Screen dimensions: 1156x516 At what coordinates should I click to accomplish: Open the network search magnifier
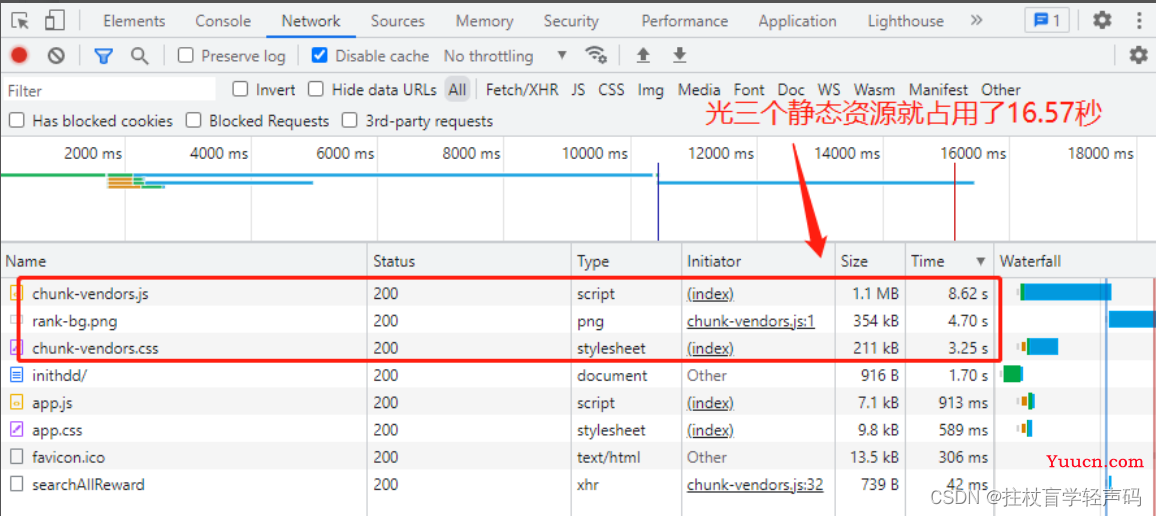tap(139, 55)
